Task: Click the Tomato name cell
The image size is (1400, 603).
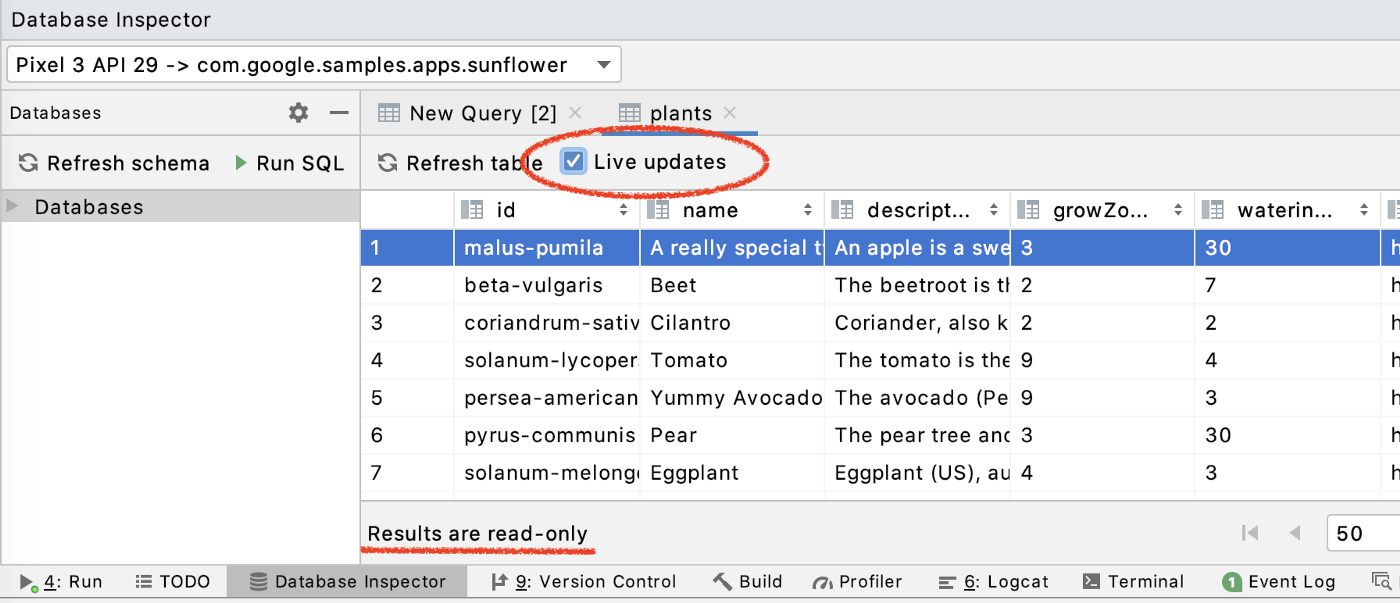Action: pos(732,360)
